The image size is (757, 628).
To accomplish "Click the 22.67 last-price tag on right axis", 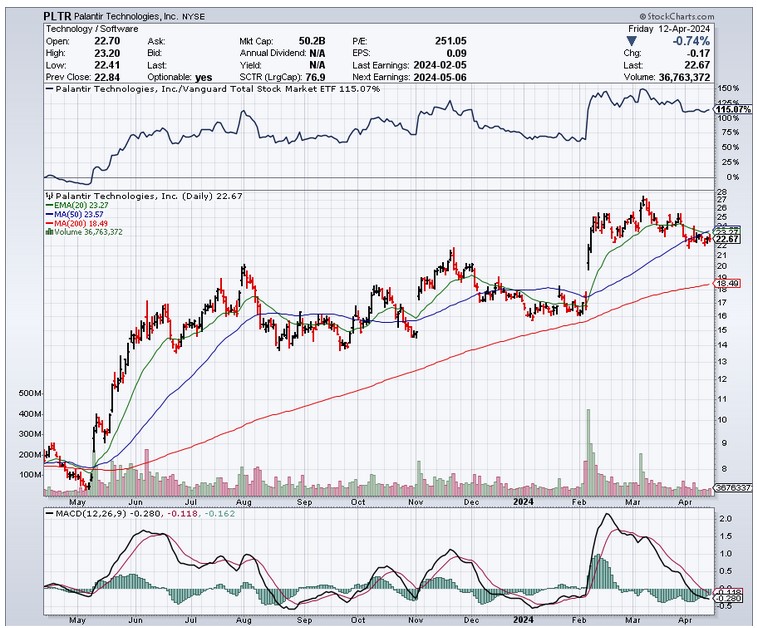I will 727,239.
